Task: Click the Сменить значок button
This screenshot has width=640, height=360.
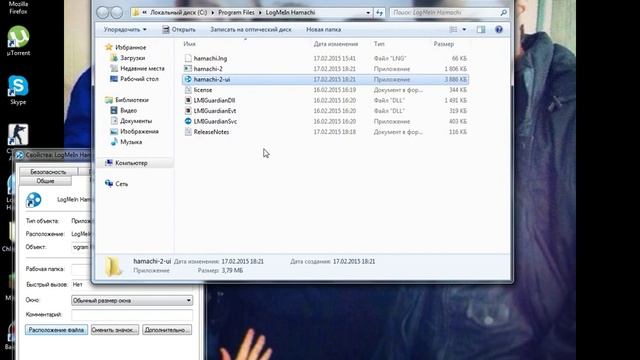Action: (x=114, y=330)
